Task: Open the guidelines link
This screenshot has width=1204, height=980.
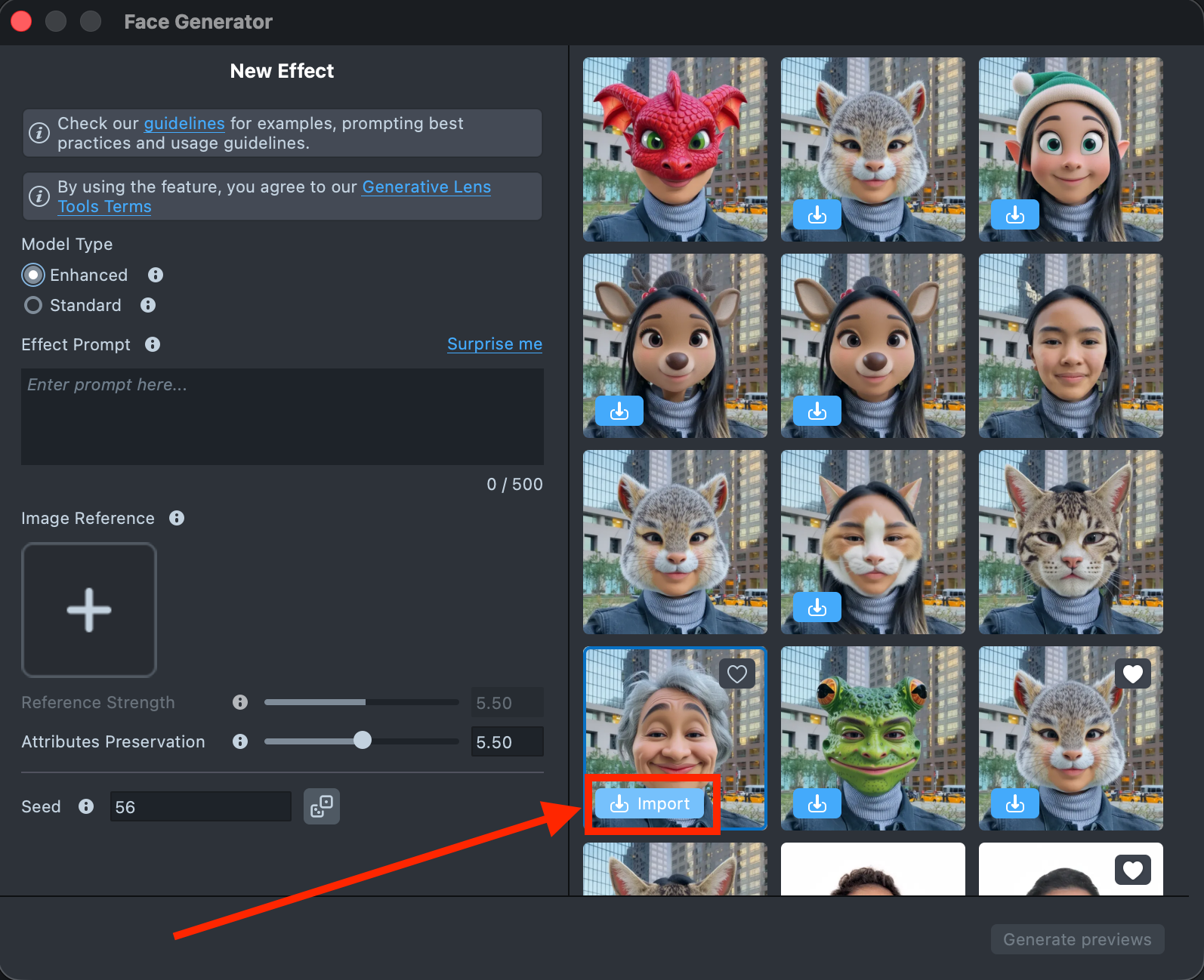Action: (184, 123)
